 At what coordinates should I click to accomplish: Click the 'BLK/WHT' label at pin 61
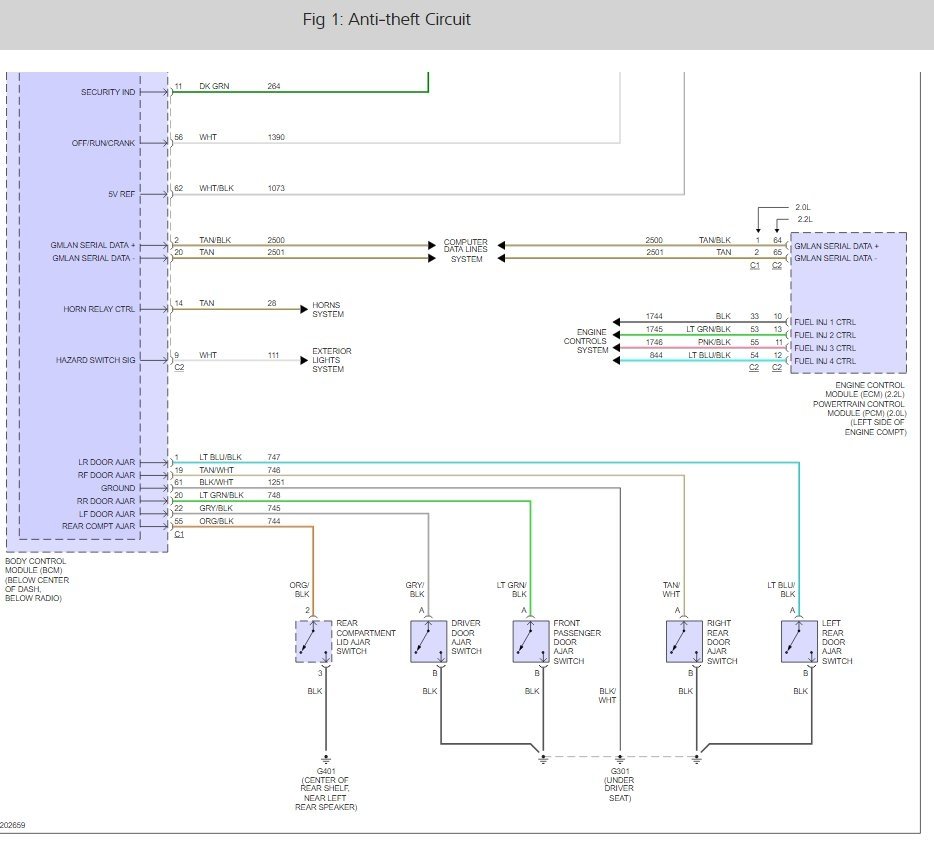coord(216,482)
